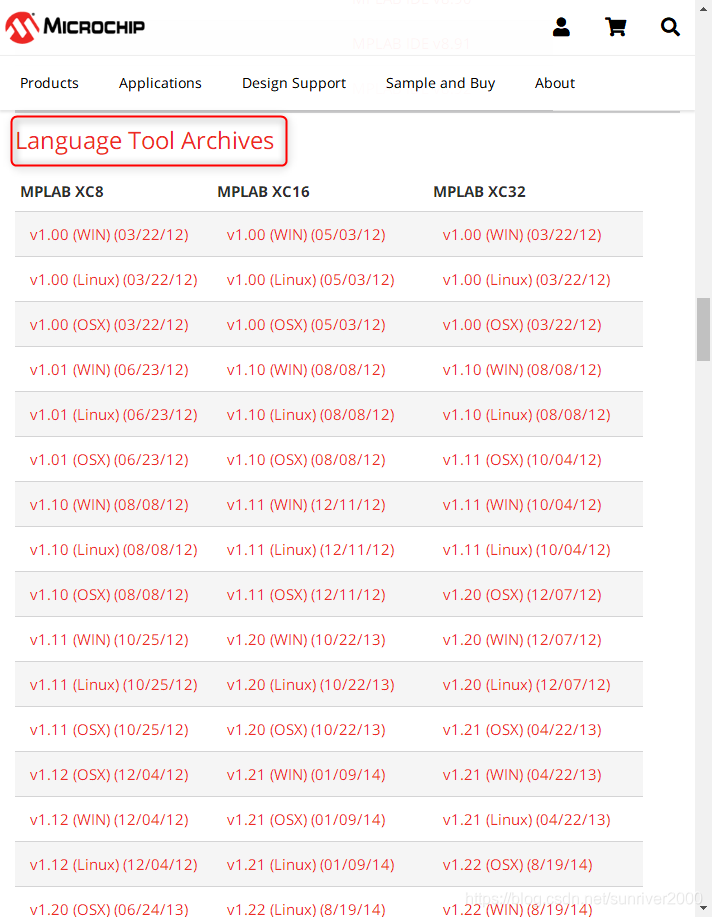Download XC8 v1.10 (Linux) (08/08/12)
712x917 pixels.
click(113, 550)
